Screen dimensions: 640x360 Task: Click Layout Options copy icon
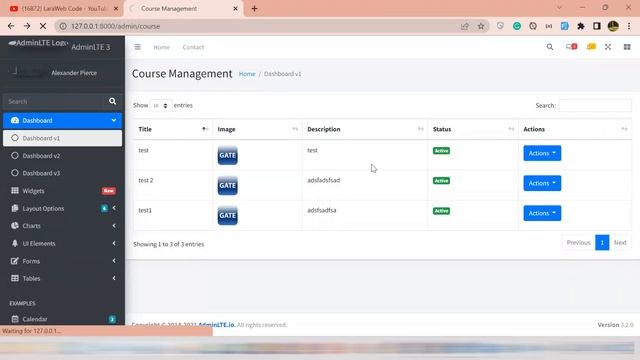tap(15, 208)
